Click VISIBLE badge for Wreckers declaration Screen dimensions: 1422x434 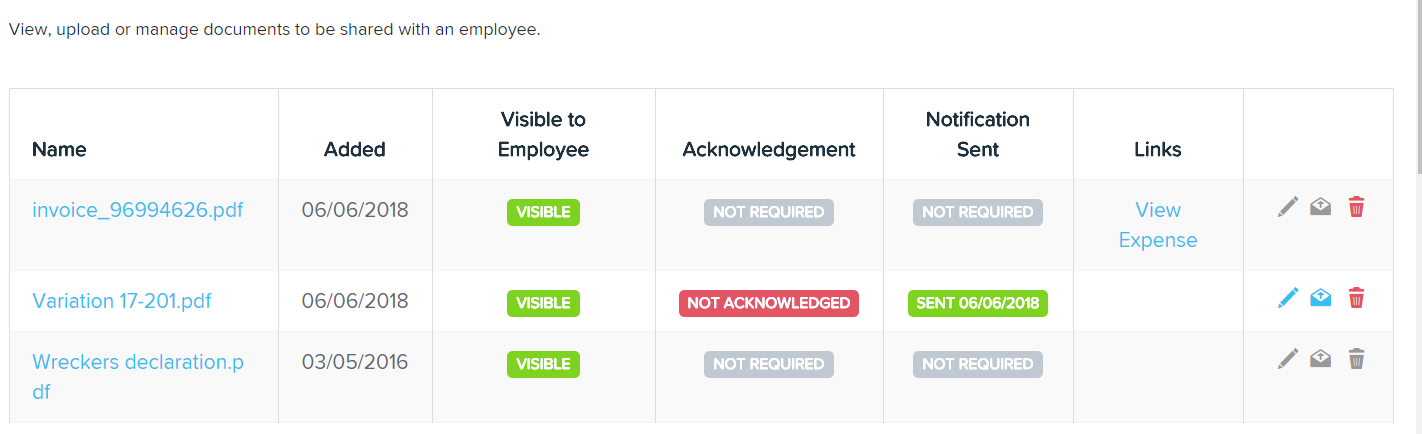click(x=543, y=364)
